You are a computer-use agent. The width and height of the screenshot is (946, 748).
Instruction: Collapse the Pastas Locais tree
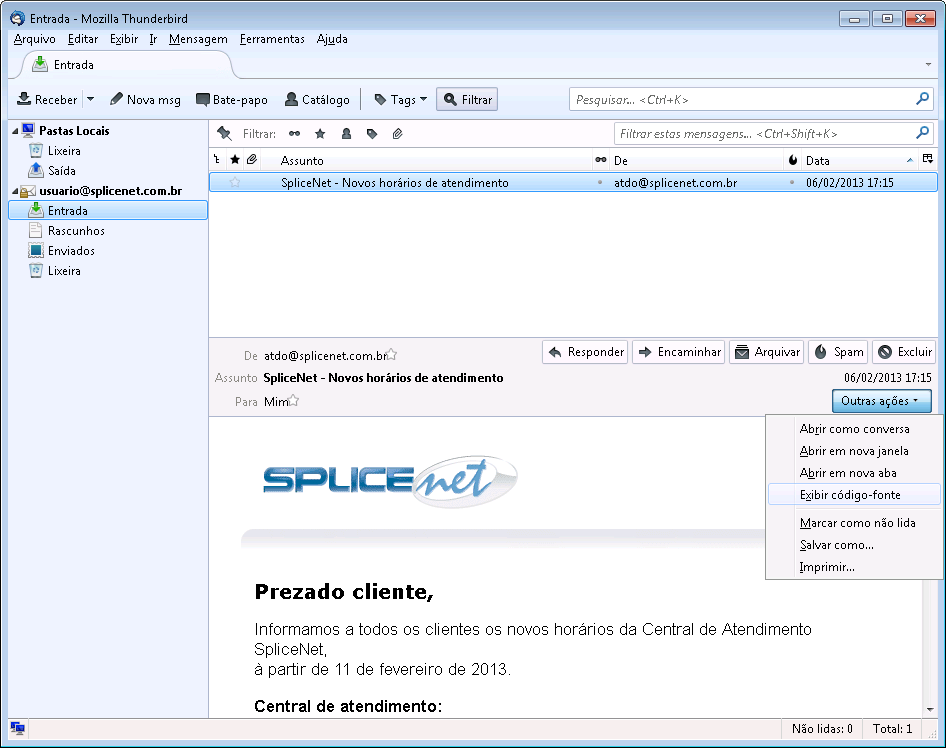click(x=15, y=131)
